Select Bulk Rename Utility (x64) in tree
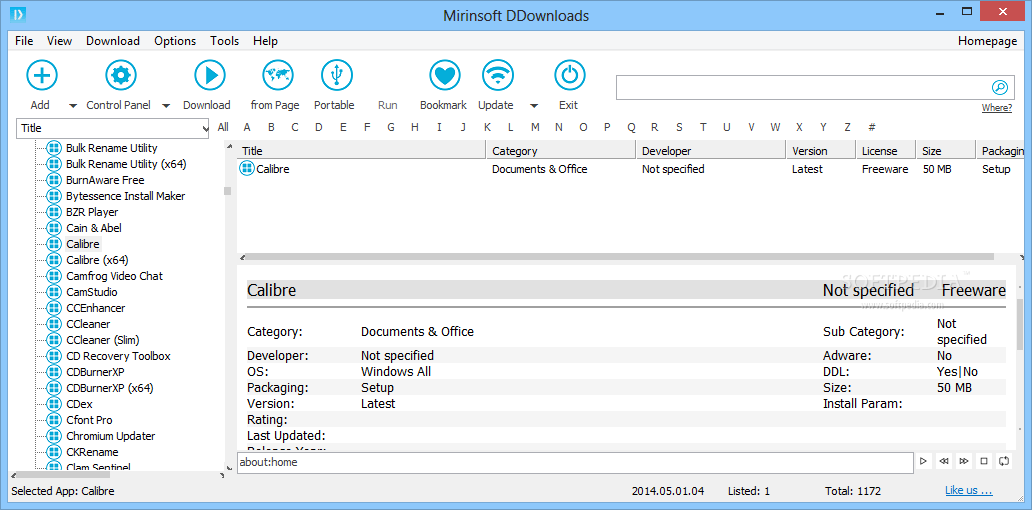The width and height of the screenshot is (1032, 510). (x=126, y=164)
